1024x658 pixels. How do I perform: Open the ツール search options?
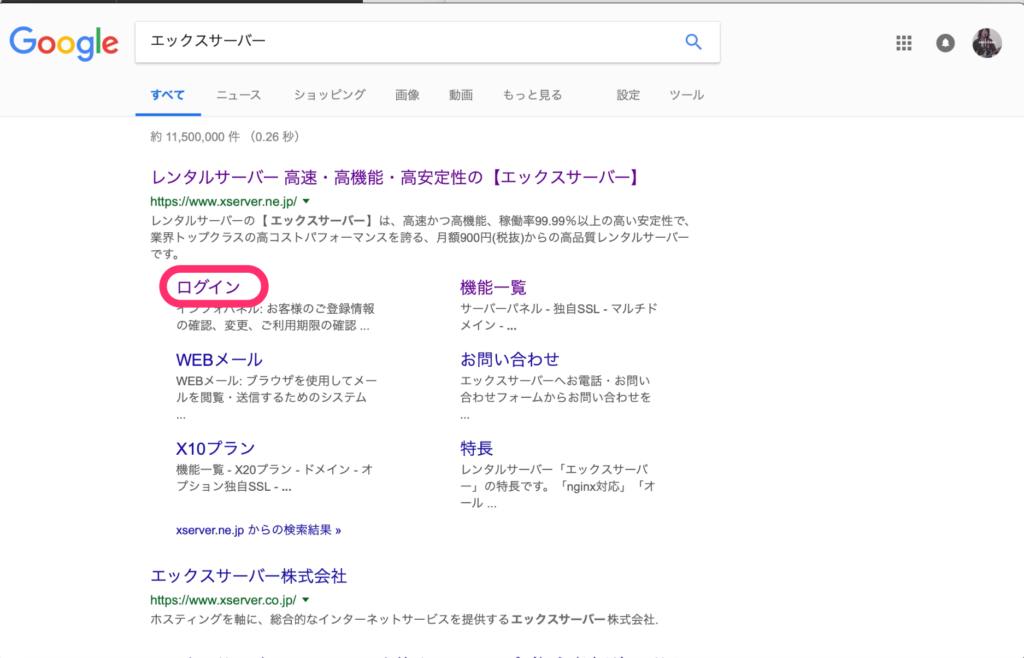pyautogui.click(x=686, y=95)
